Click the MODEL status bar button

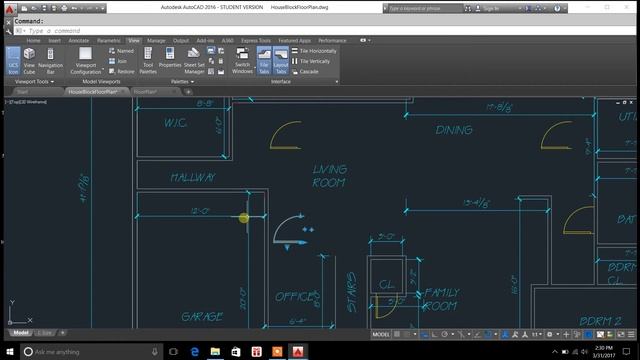point(381,334)
